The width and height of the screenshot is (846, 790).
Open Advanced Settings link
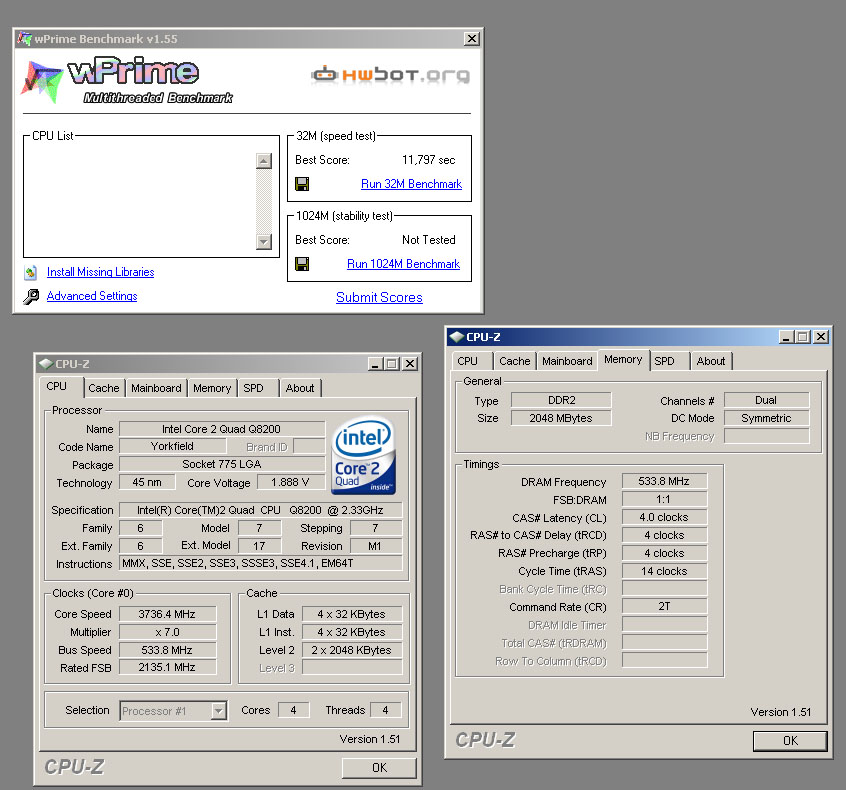(92, 296)
